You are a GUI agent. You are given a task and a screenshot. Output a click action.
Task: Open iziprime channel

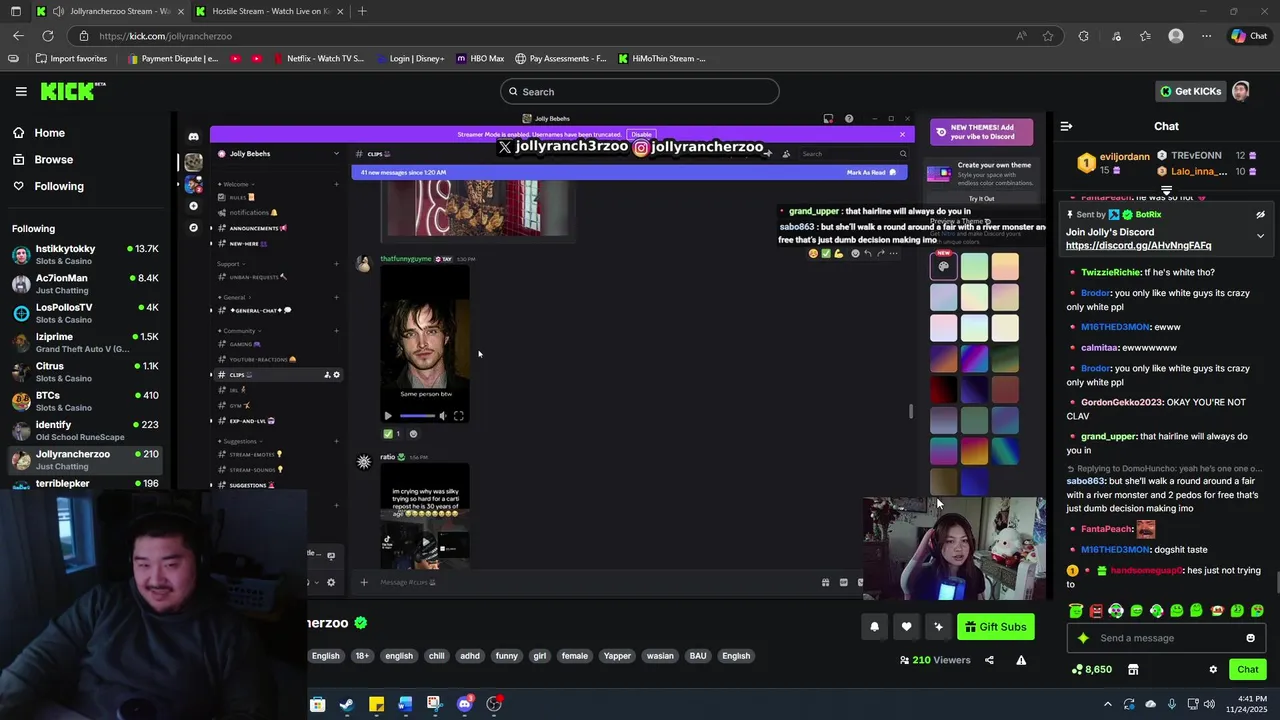pos(85,342)
